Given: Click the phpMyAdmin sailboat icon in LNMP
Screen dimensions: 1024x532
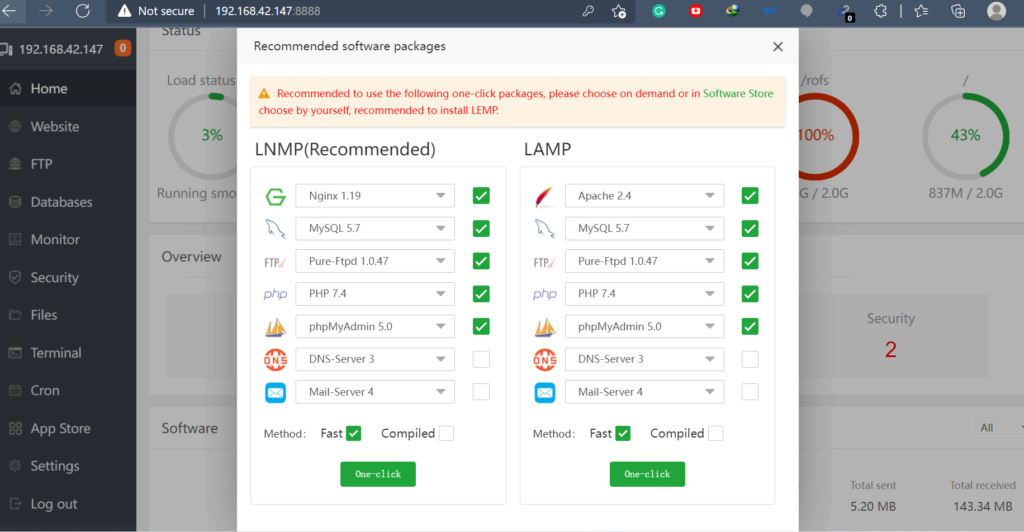Looking at the screenshot, I should click(276, 327).
